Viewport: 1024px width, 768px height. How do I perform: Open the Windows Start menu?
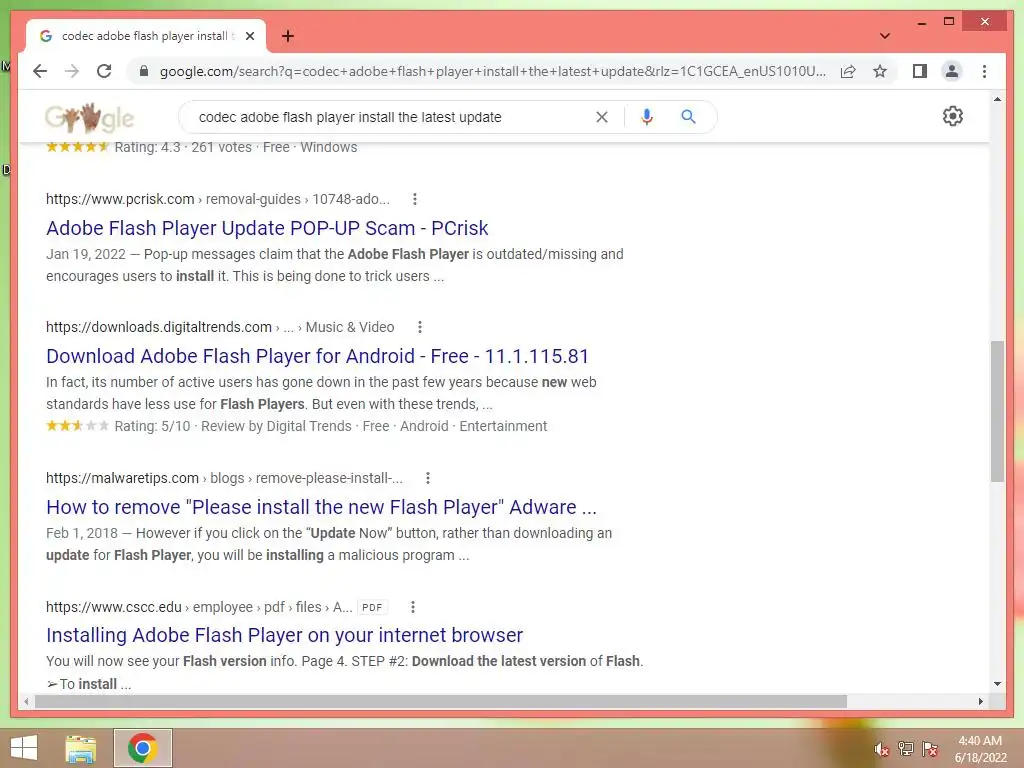[x=24, y=748]
